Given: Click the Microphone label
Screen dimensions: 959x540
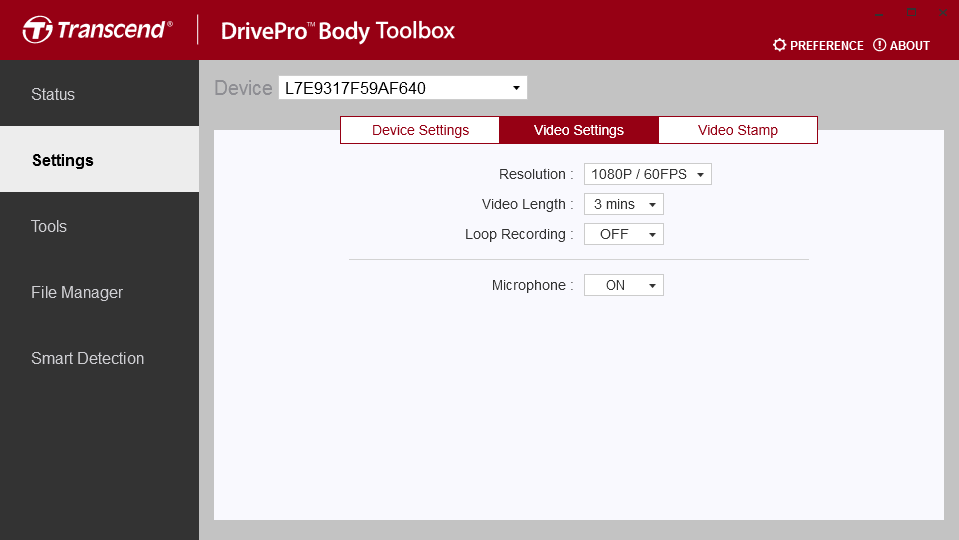Looking at the screenshot, I should (x=532, y=285).
